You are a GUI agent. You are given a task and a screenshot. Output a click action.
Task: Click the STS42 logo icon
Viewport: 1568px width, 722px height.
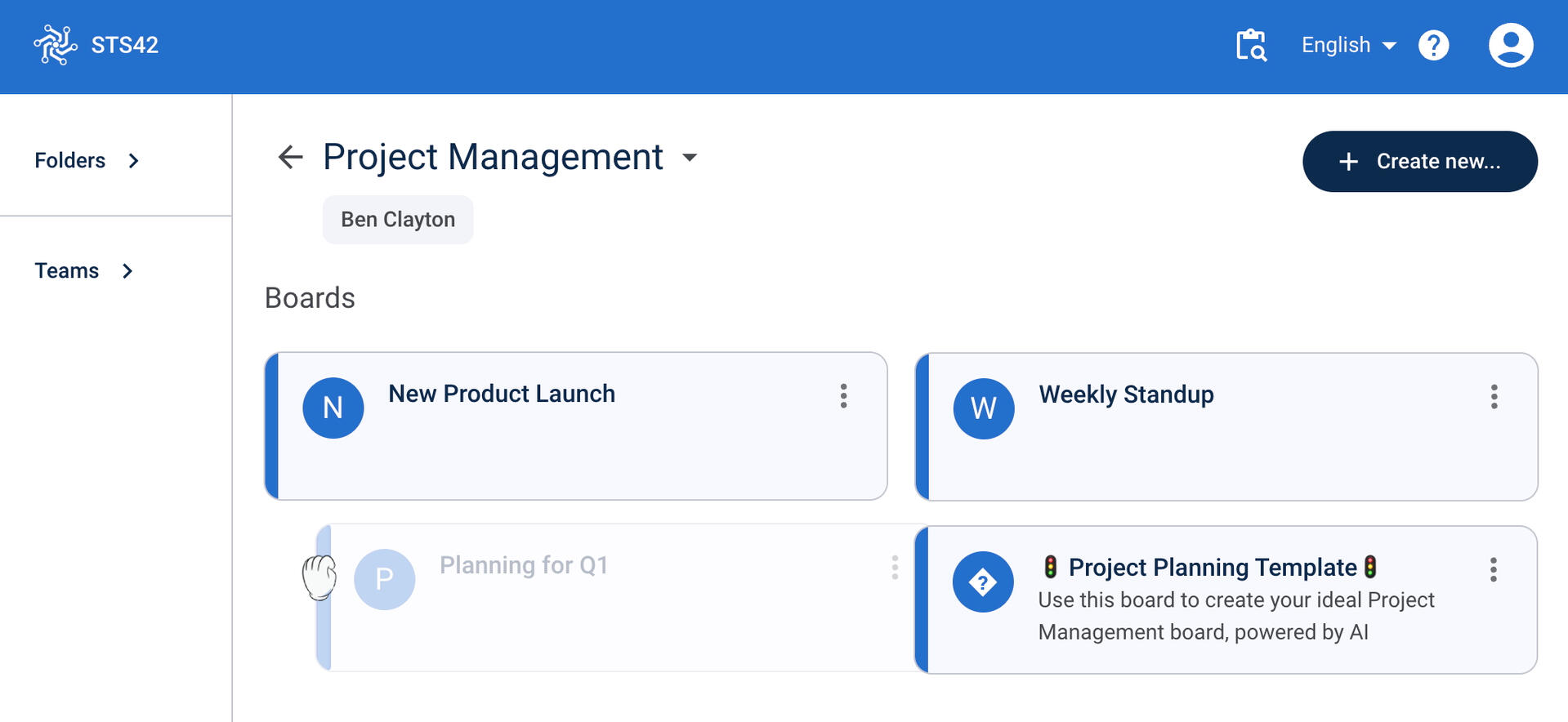tap(55, 45)
